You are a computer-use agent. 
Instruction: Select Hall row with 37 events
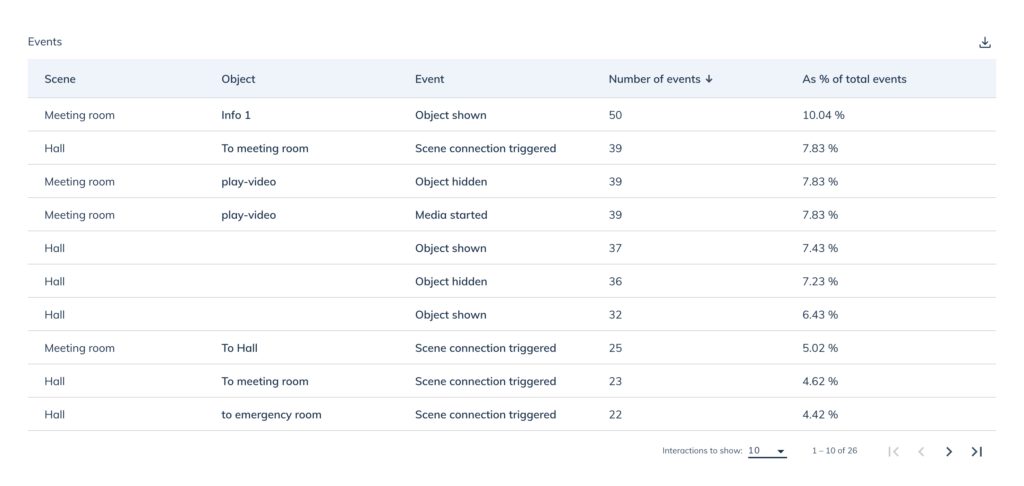(512, 248)
